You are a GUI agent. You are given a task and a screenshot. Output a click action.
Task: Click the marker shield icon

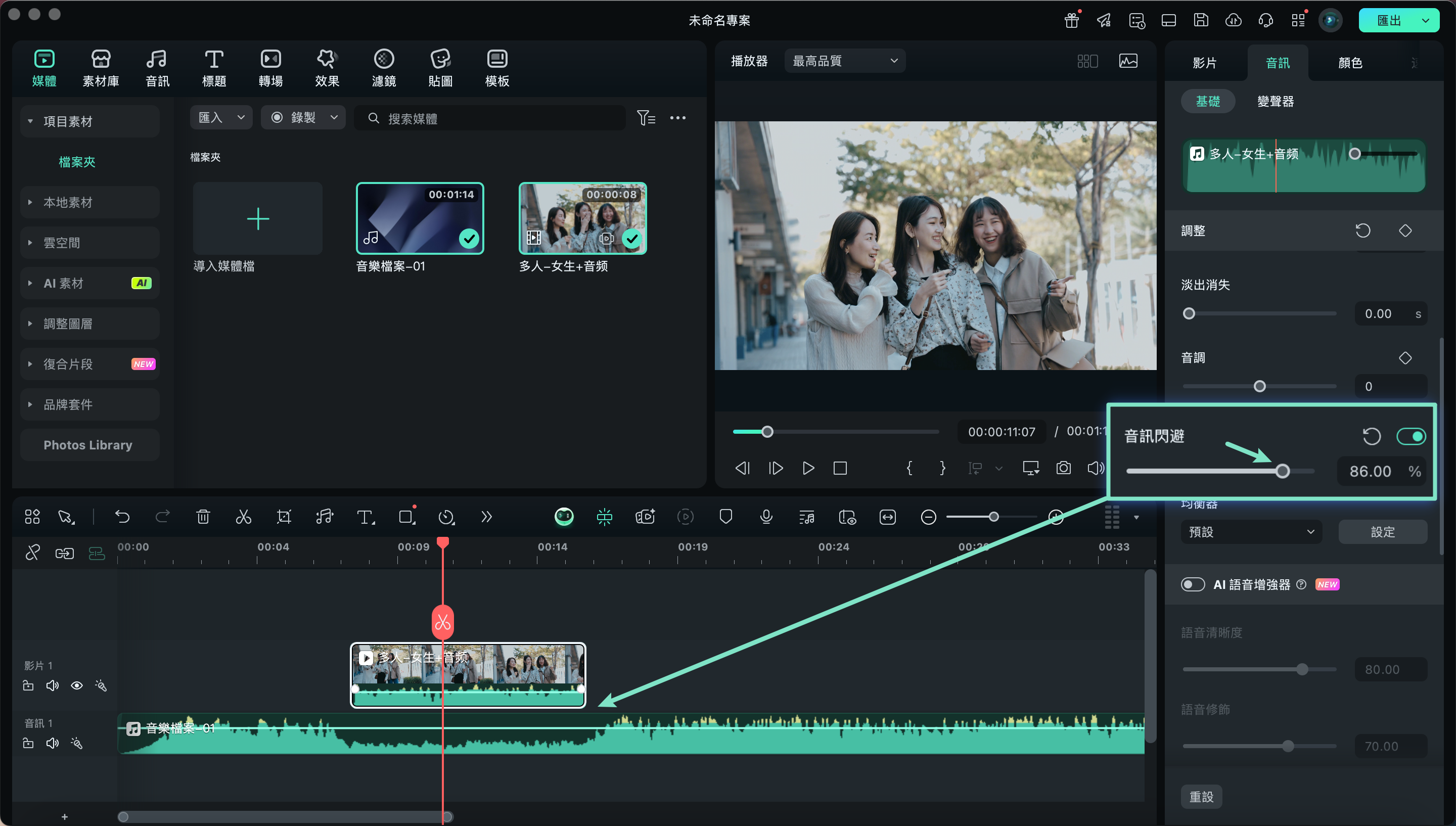coord(725,516)
